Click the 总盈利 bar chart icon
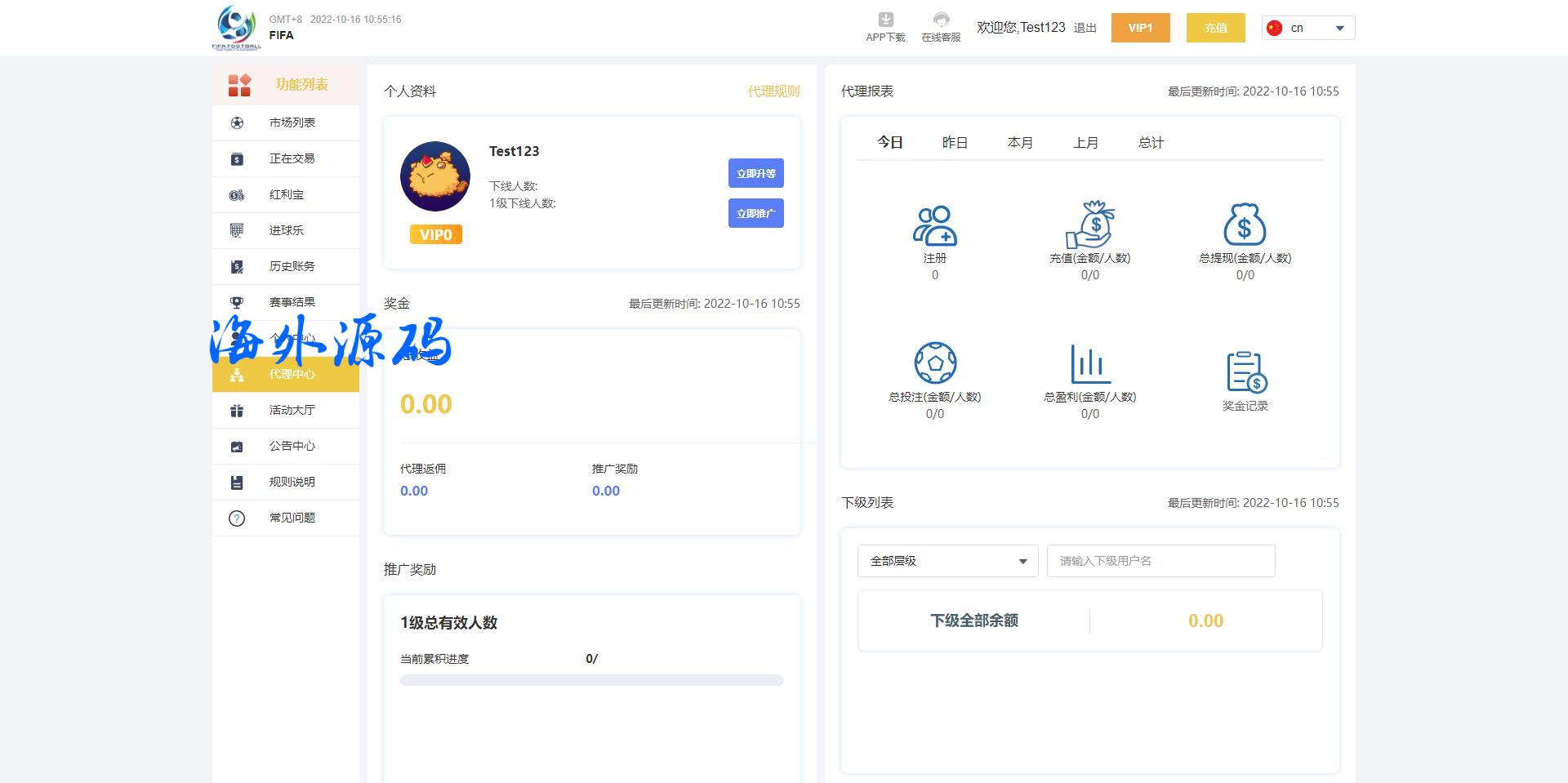 [1090, 363]
